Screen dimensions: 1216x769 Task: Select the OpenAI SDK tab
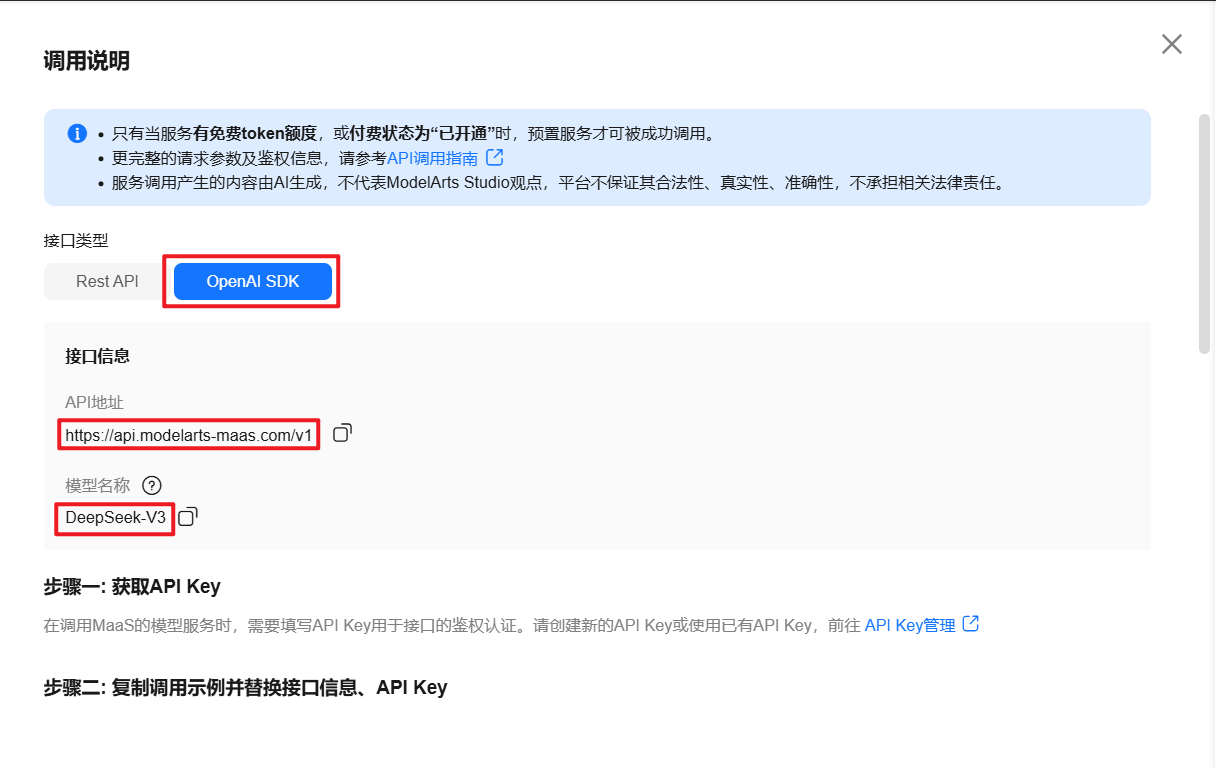[252, 282]
